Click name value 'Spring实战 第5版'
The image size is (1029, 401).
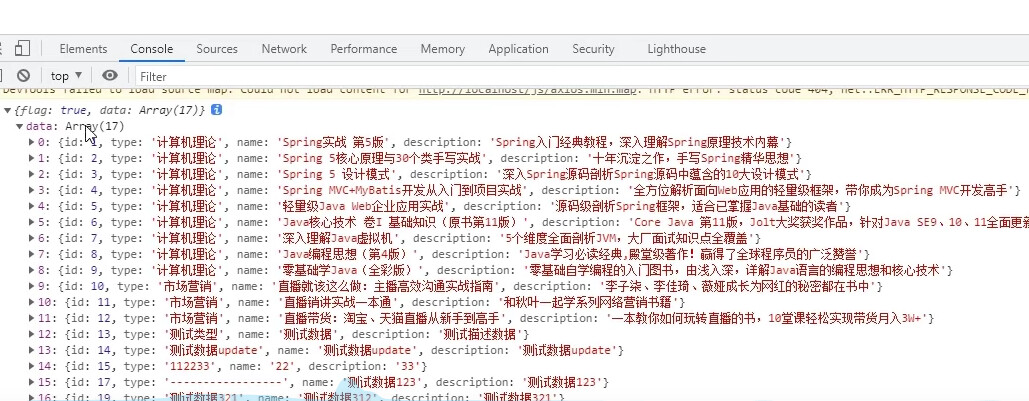335,142
